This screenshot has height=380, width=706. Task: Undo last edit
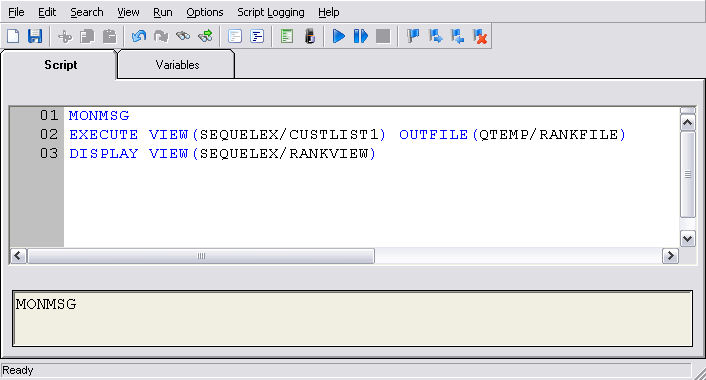coord(139,36)
